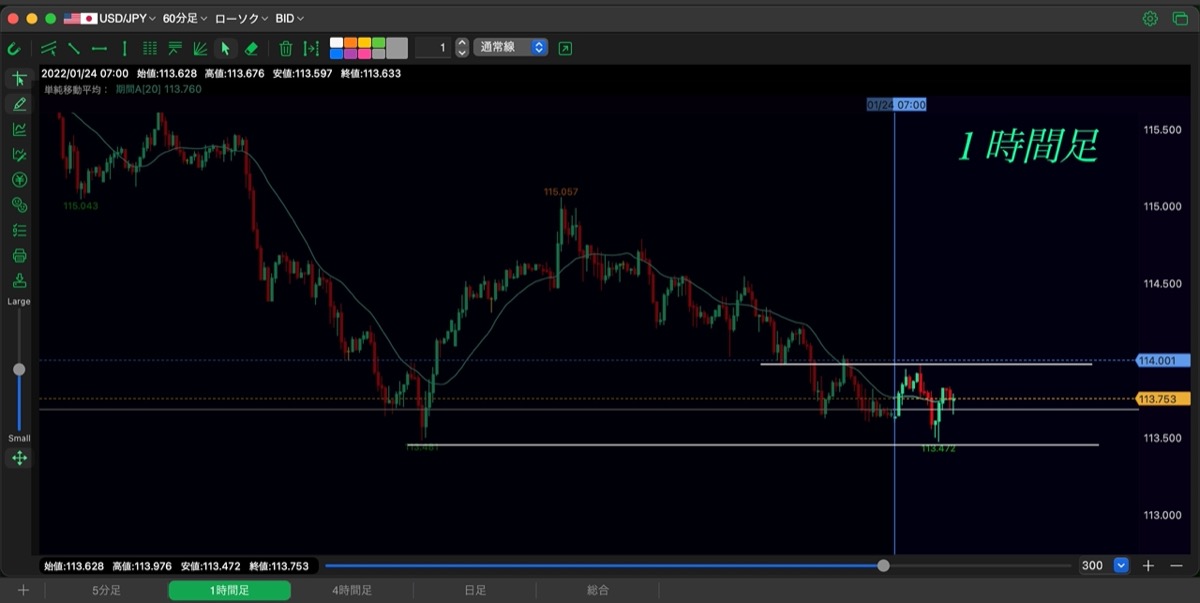Click the line width stepper arrows
1200x603 pixels.
pos(461,47)
